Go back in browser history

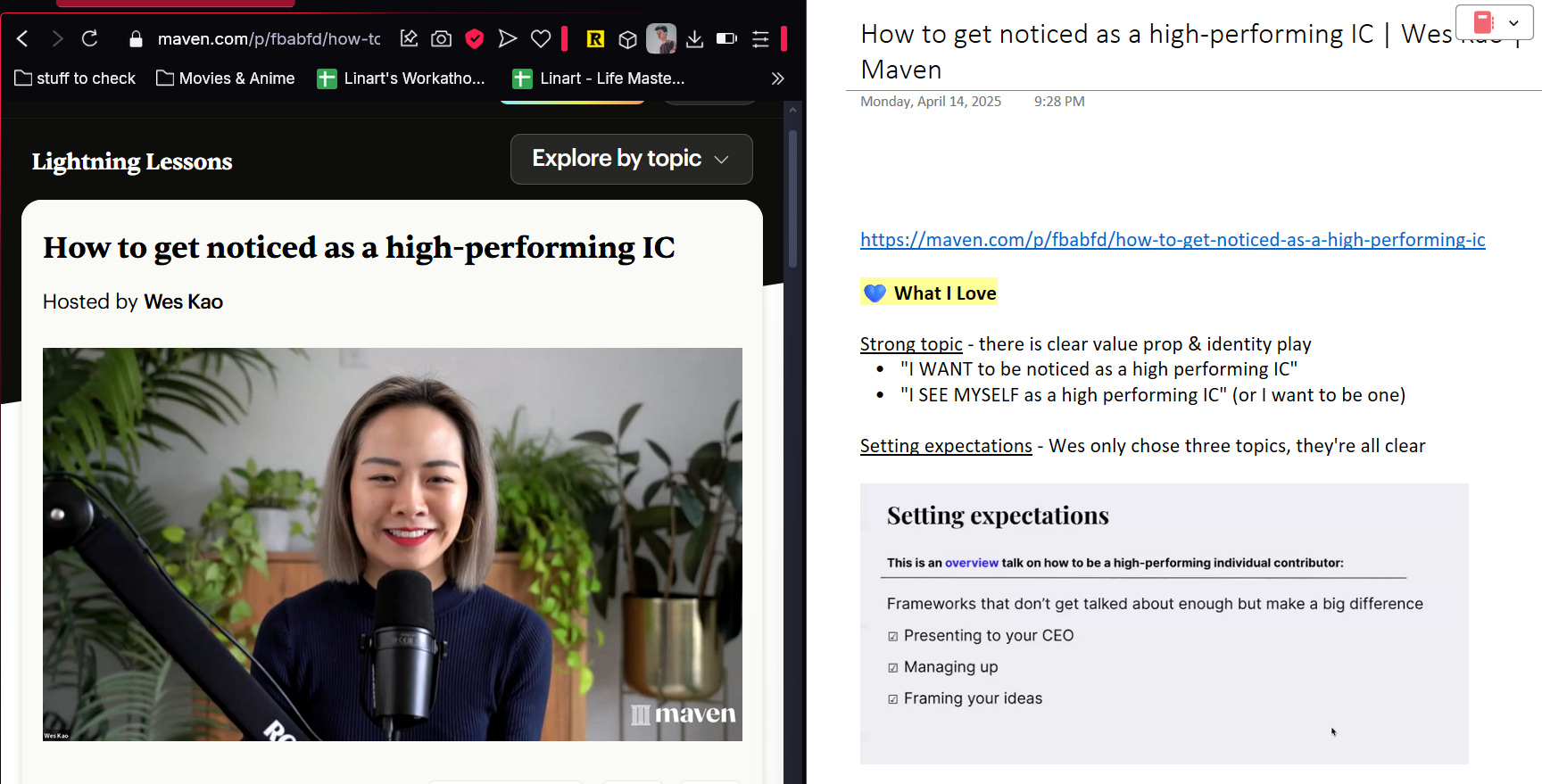[23, 38]
